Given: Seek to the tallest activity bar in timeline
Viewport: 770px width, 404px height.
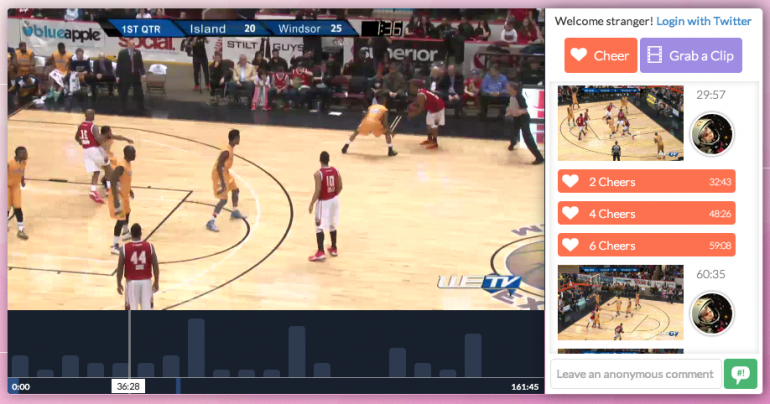Looking at the screenshot, I should click(x=196, y=348).
